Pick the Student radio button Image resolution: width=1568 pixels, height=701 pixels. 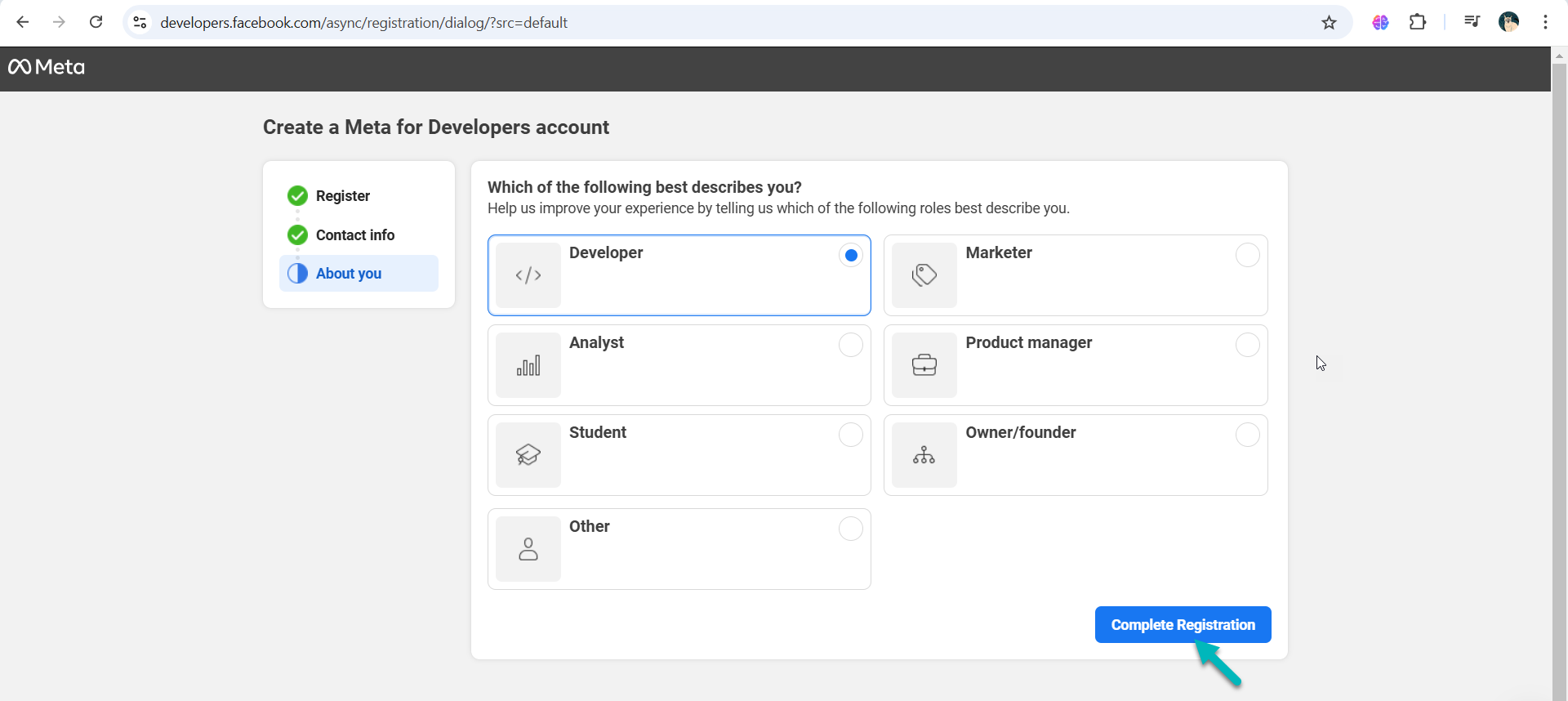click(851, 435)
